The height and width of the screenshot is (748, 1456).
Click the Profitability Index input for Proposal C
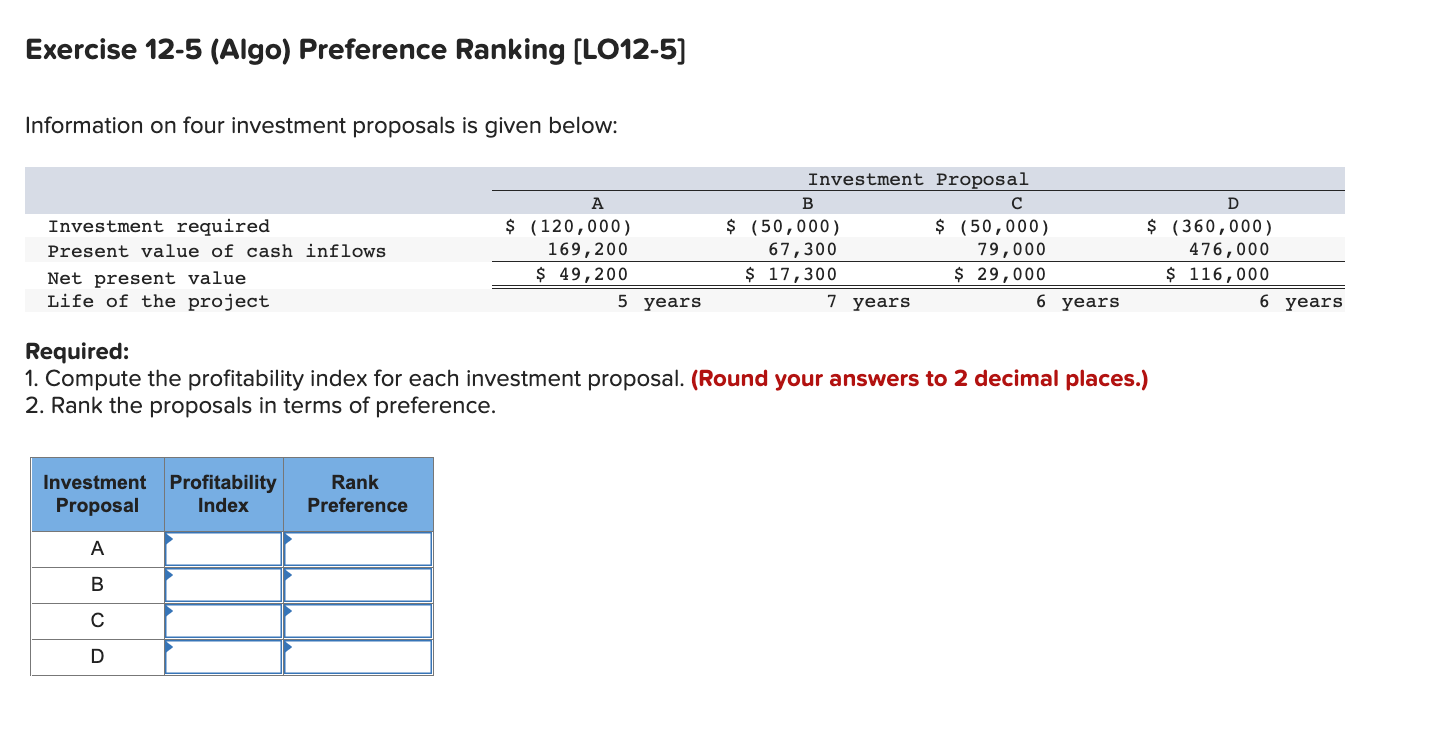[222, 620]
